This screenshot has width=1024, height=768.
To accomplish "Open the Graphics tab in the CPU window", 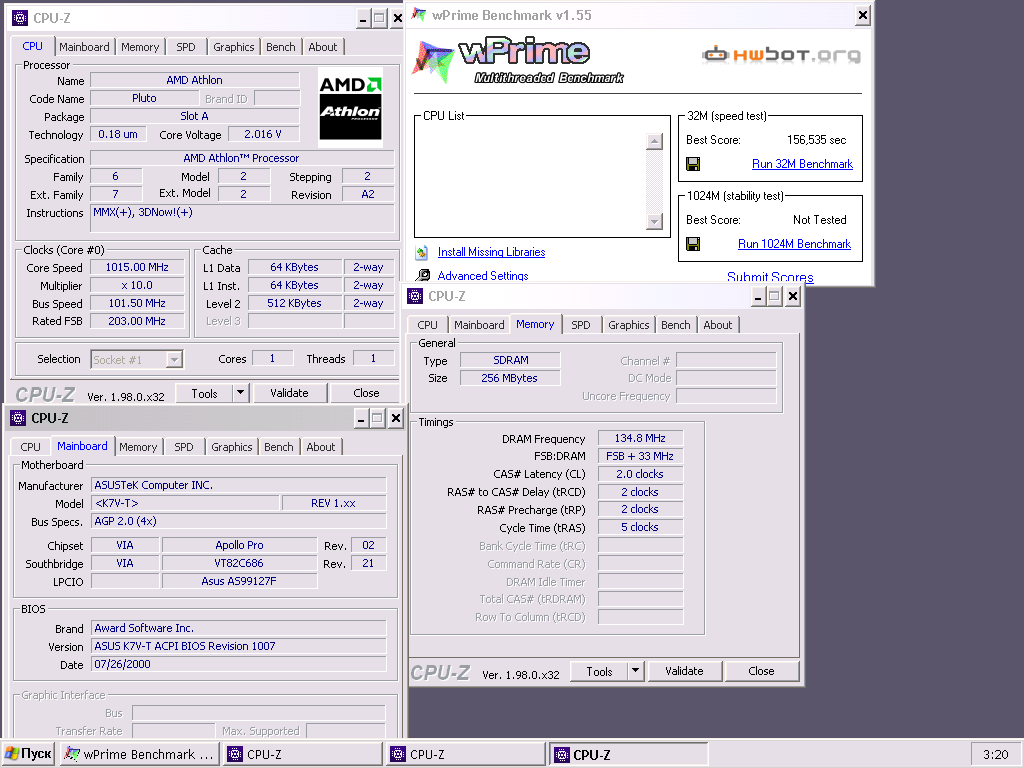I will coord(233,47).
